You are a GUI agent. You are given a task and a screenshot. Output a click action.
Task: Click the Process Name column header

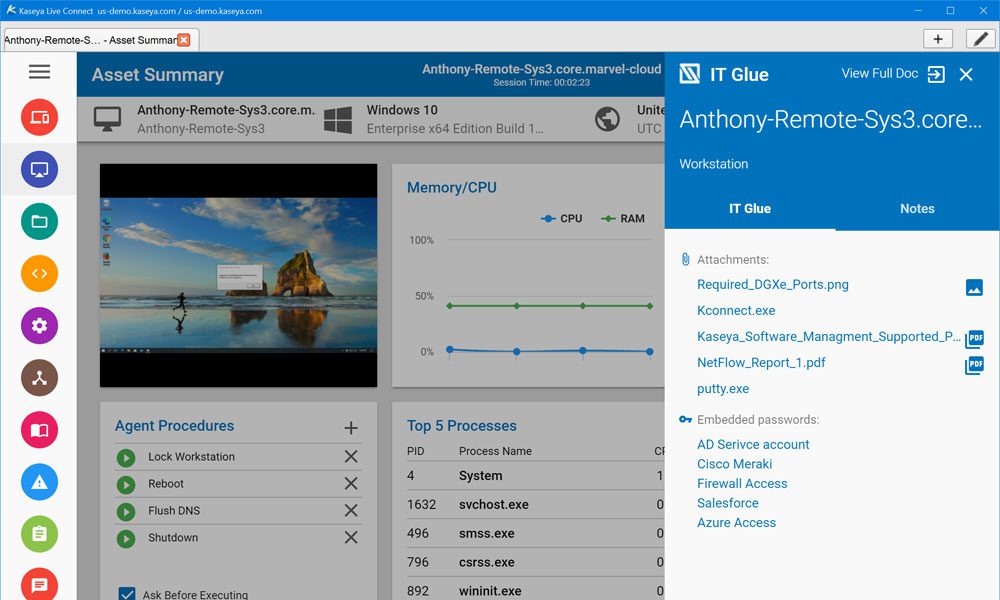[495, 451]
